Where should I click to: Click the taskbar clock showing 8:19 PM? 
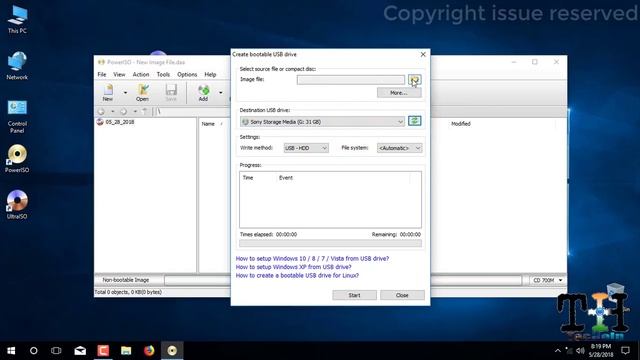[x=601, y=351]
